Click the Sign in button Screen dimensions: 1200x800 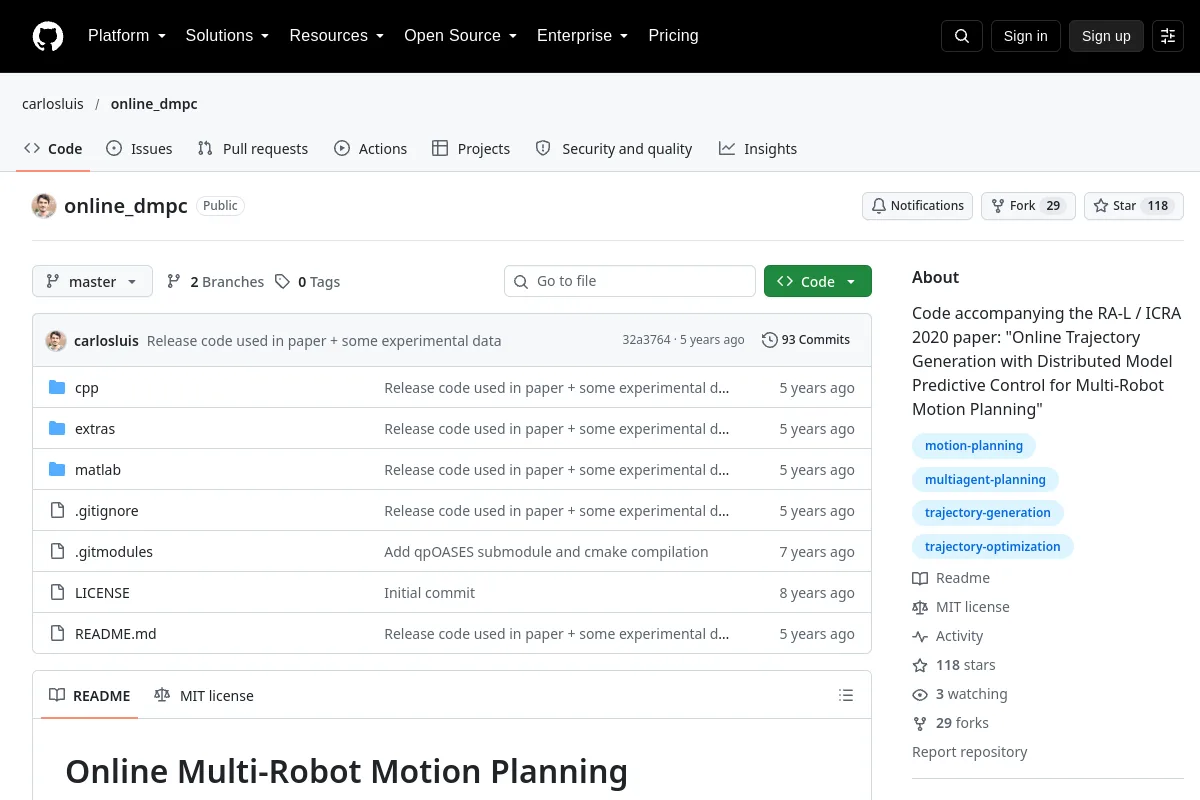point(1025,36)
